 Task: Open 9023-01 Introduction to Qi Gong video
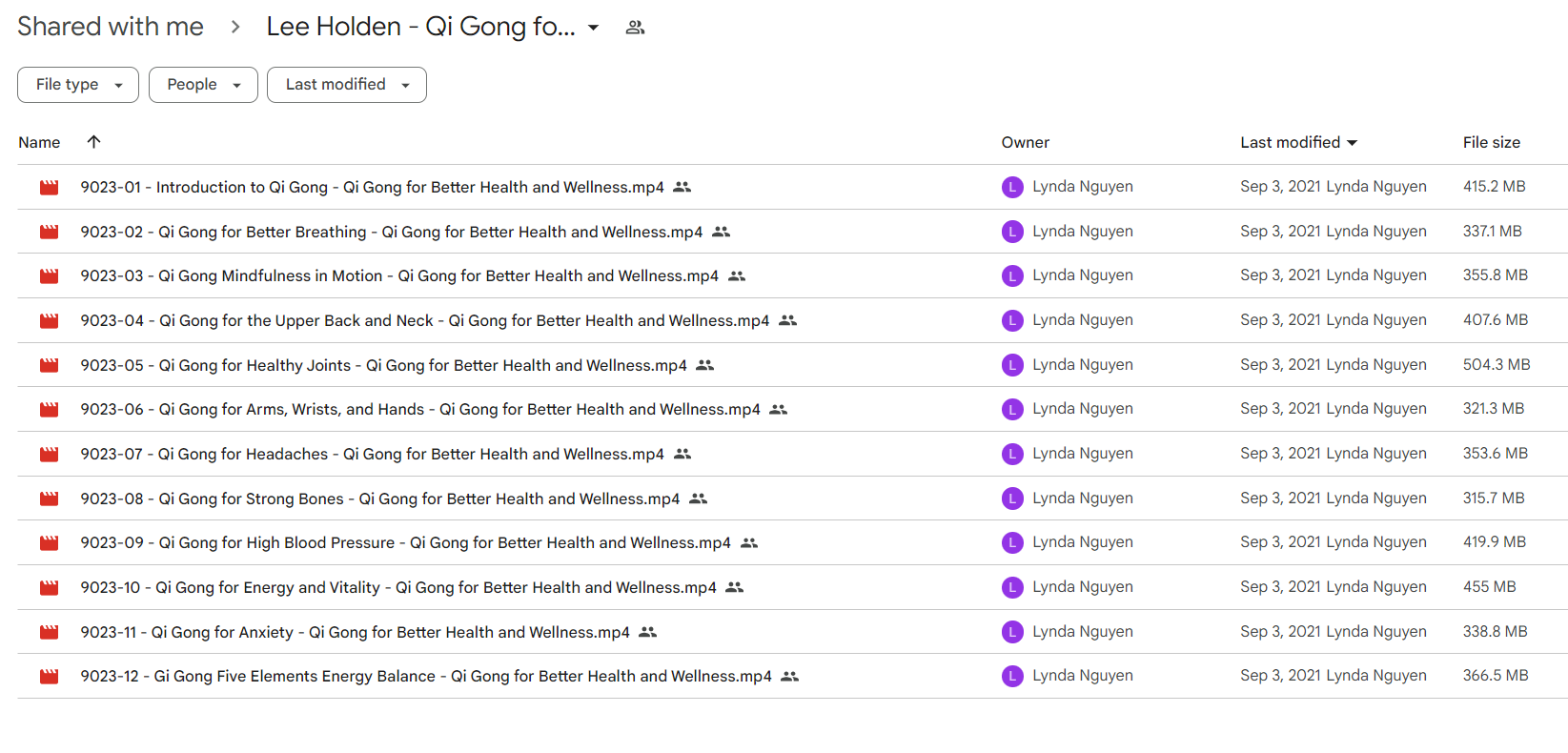(372, 188)
